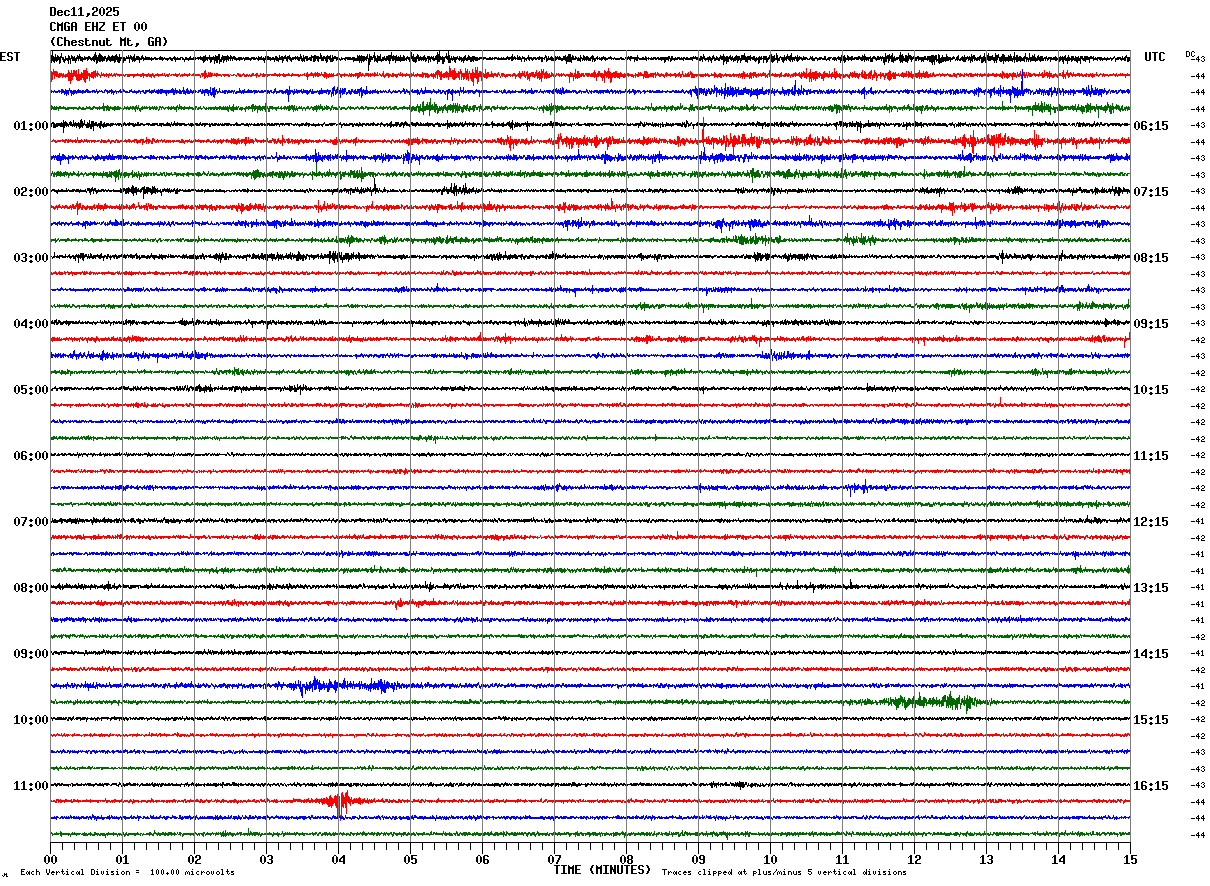This screenshot has height=886, width=1210.
Task: Click minute 08 on the time axis
Action: point(626,859)
